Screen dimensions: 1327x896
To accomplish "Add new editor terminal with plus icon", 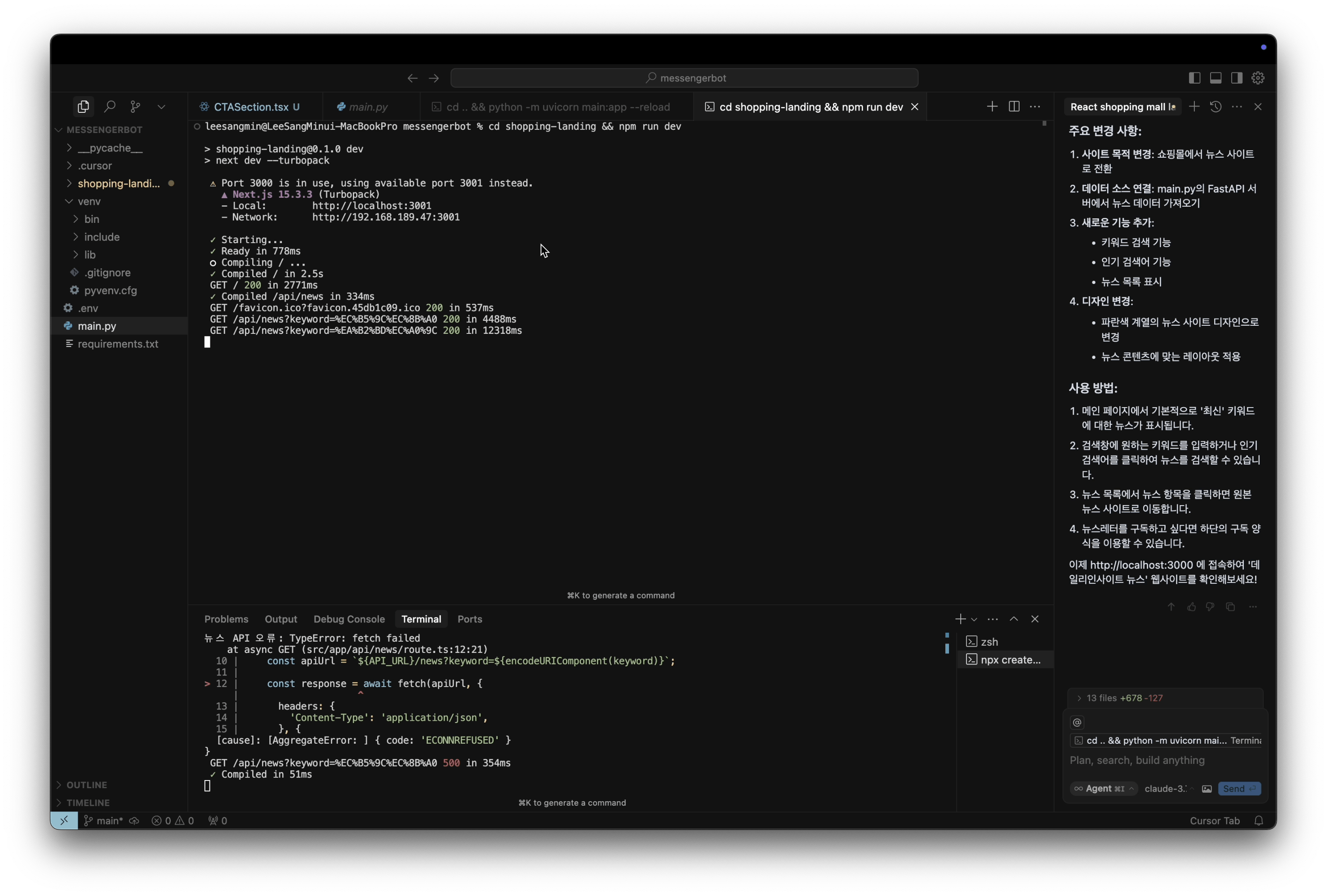I will click(x=992, y=107).
